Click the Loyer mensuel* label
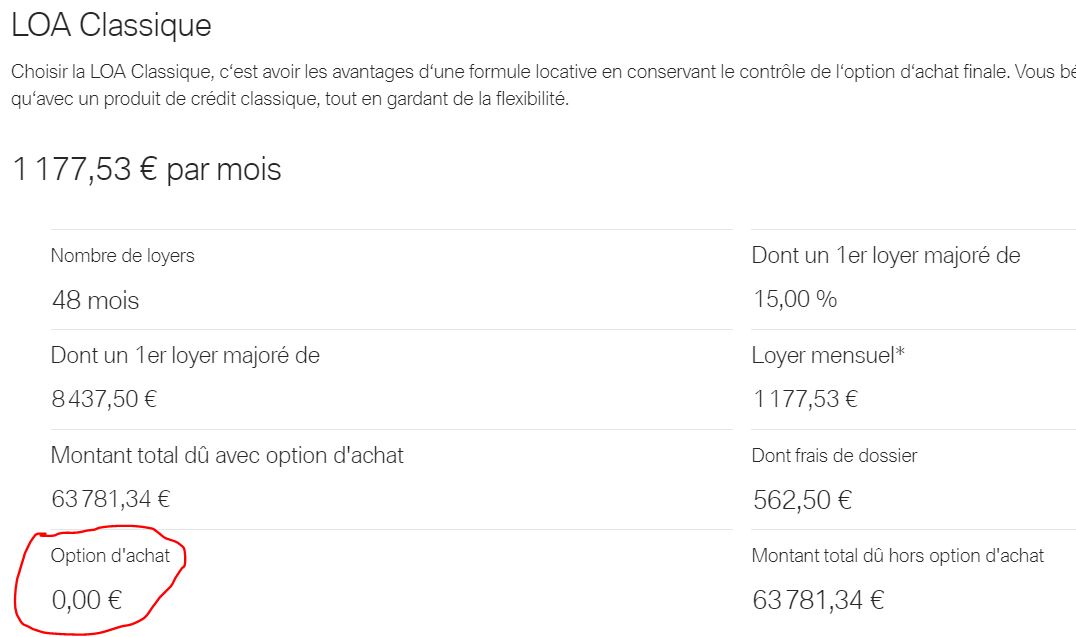1076x637 pixels. click(828, 355)
